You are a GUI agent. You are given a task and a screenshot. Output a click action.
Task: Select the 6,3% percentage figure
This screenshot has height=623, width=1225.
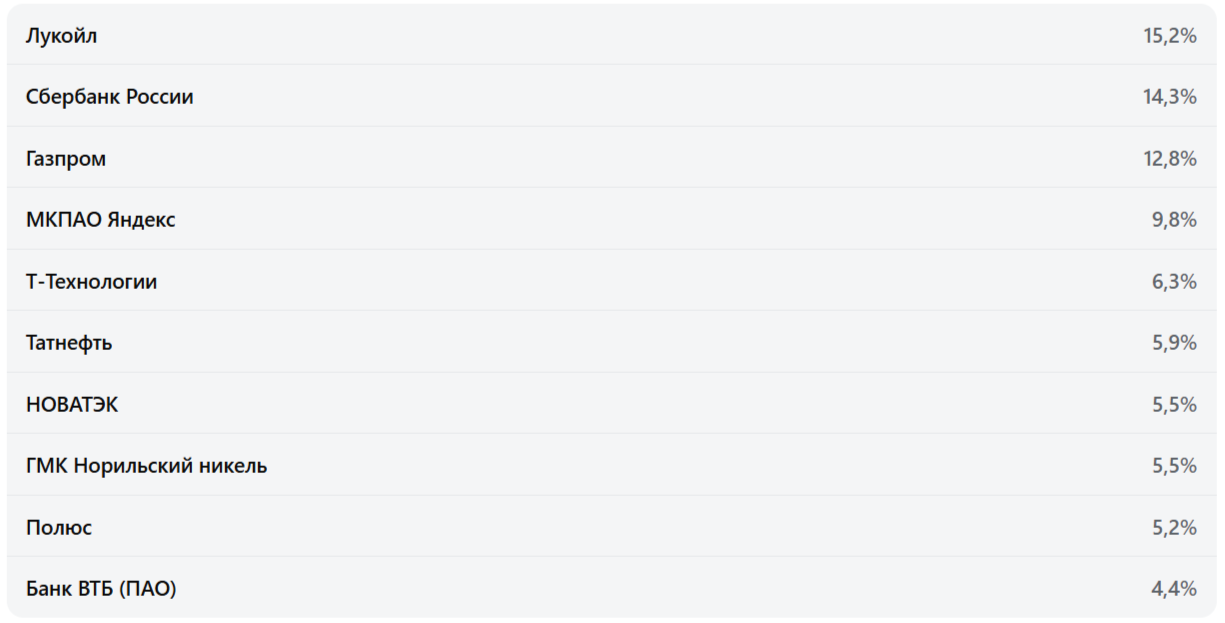[x=1174, y=282]
